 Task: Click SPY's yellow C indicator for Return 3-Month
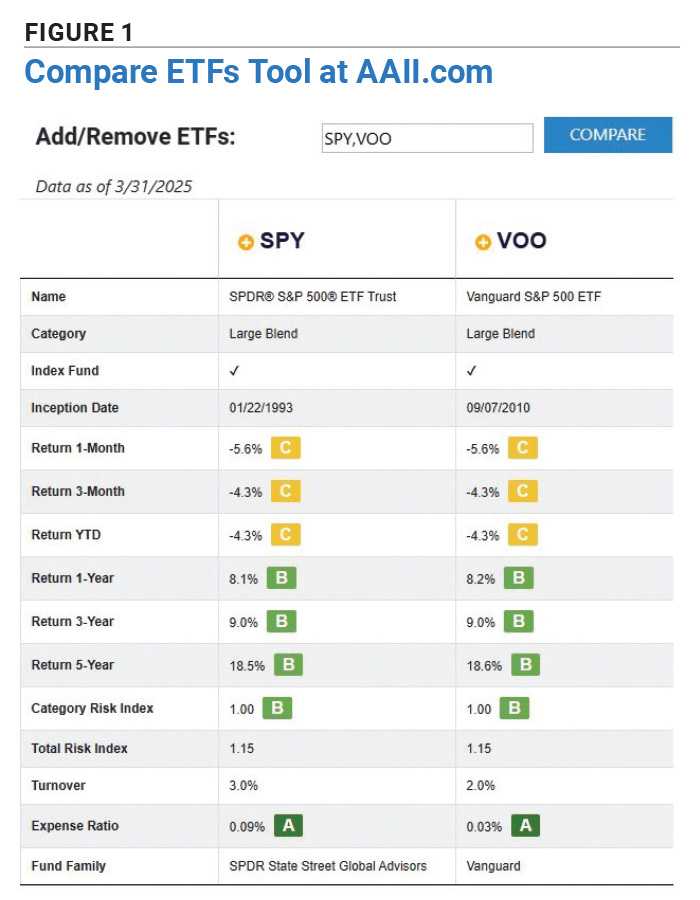pos(284,491)
